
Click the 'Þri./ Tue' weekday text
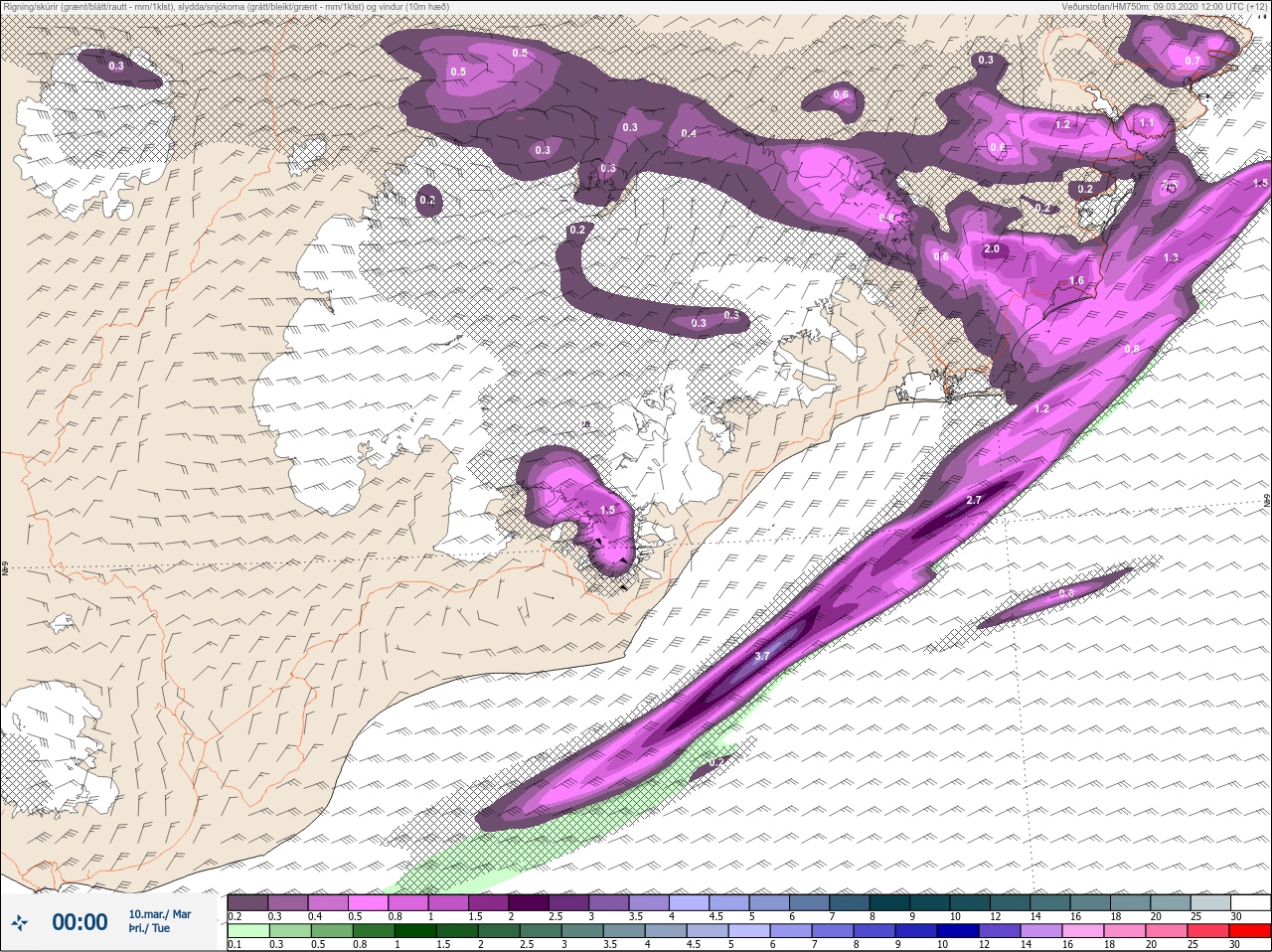(149, 928)
